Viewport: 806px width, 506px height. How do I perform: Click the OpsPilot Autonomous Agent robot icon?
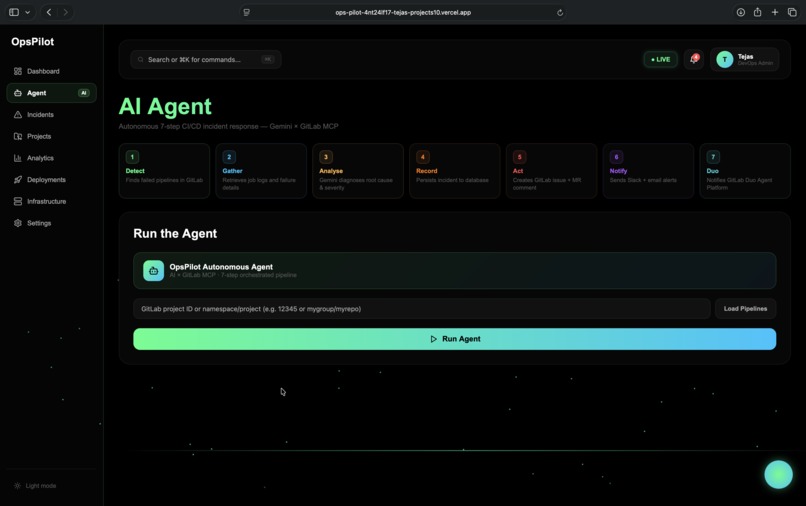(x=153, y=270)
